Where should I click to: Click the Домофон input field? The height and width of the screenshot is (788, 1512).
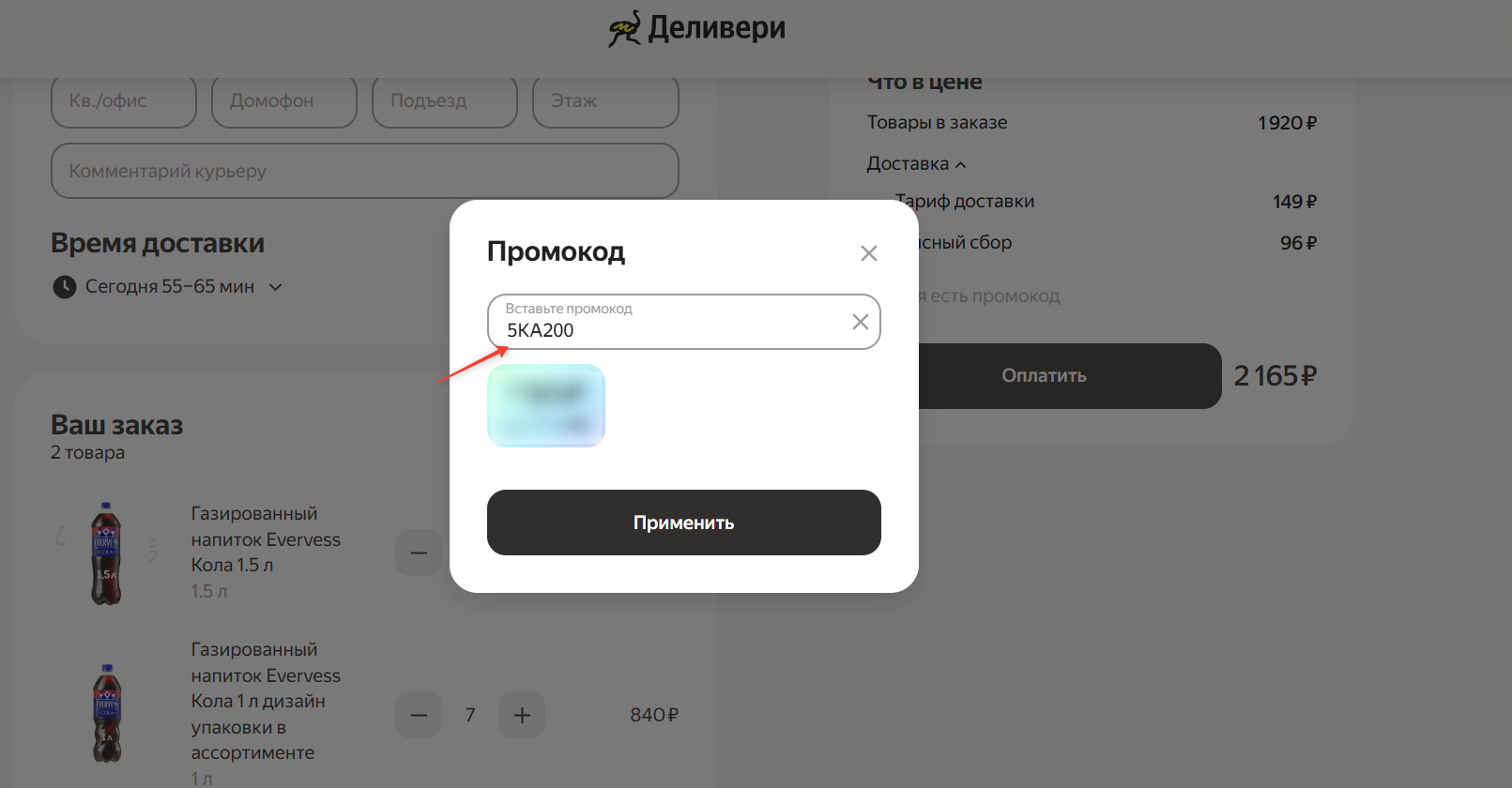283,101
